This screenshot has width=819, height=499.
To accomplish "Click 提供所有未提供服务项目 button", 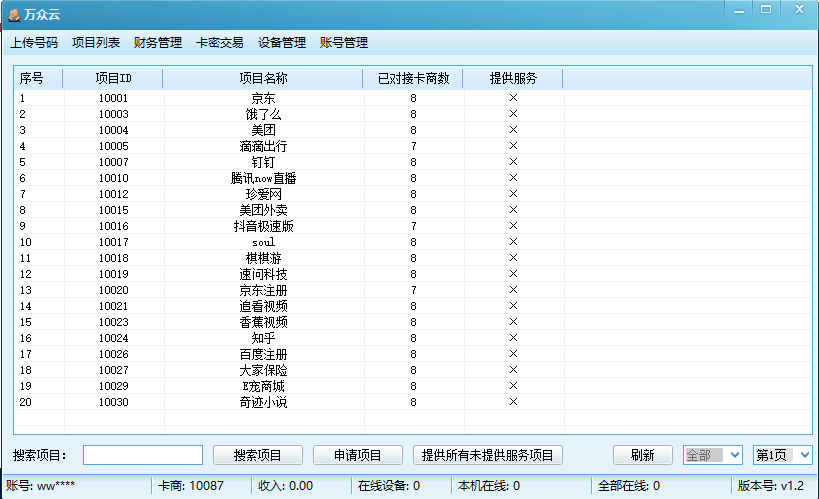I will 487,455.
